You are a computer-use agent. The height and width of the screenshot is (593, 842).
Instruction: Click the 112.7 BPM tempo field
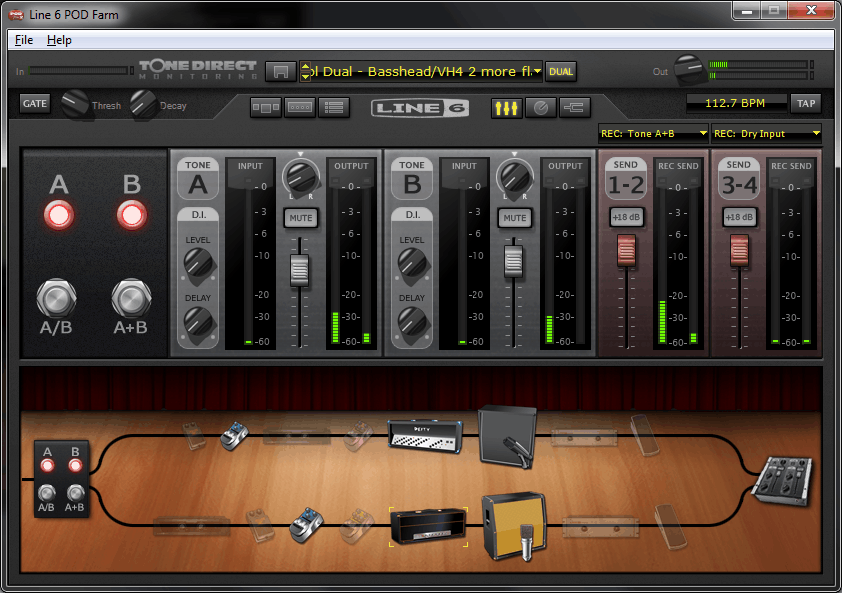(735, 103)
